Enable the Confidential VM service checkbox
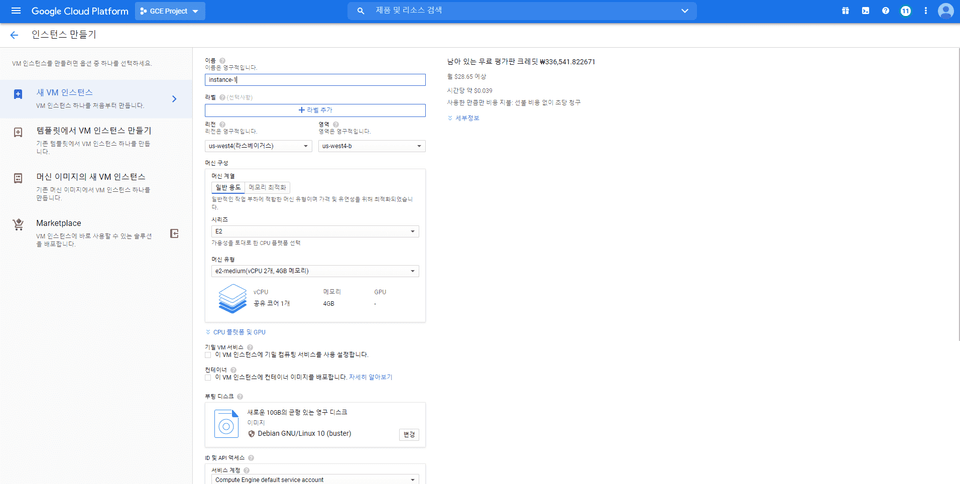This screenshot has width=960, height=484. (208, 355)
